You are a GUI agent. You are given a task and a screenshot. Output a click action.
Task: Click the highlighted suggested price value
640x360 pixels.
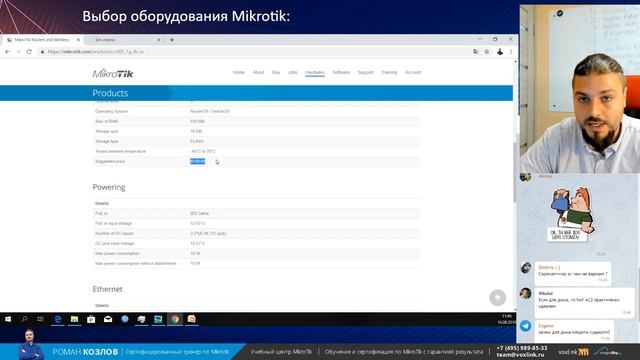pos(198,162)
